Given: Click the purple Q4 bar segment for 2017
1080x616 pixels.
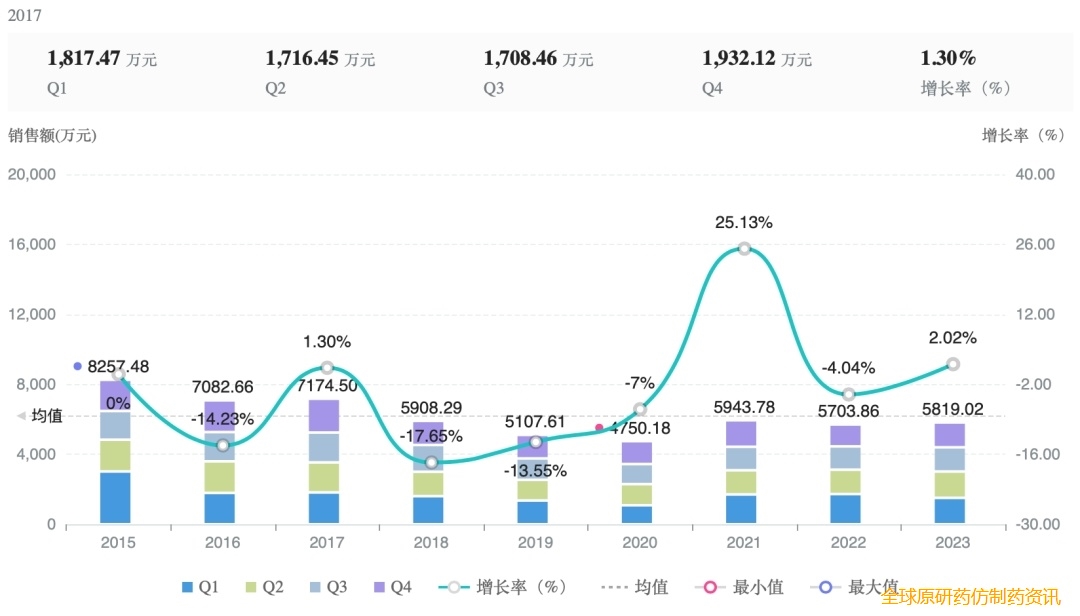Looking at the screenshot, I should (x=327, y=416).
